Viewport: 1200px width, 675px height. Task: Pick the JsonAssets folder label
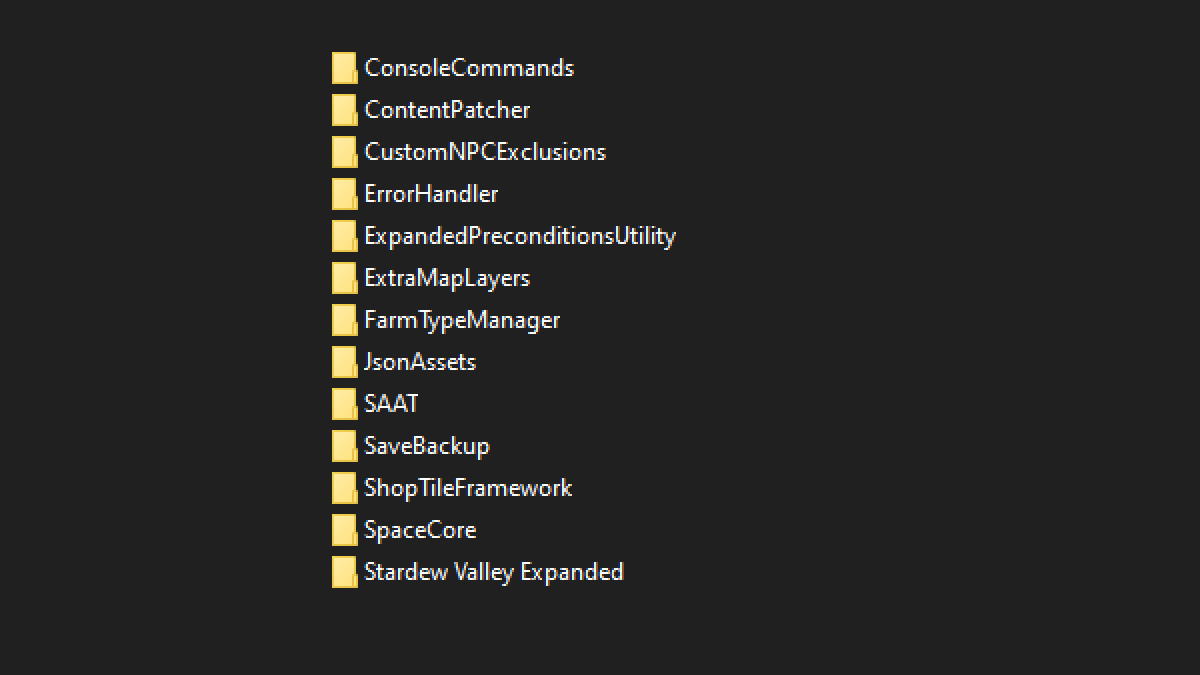click(420, 362)
